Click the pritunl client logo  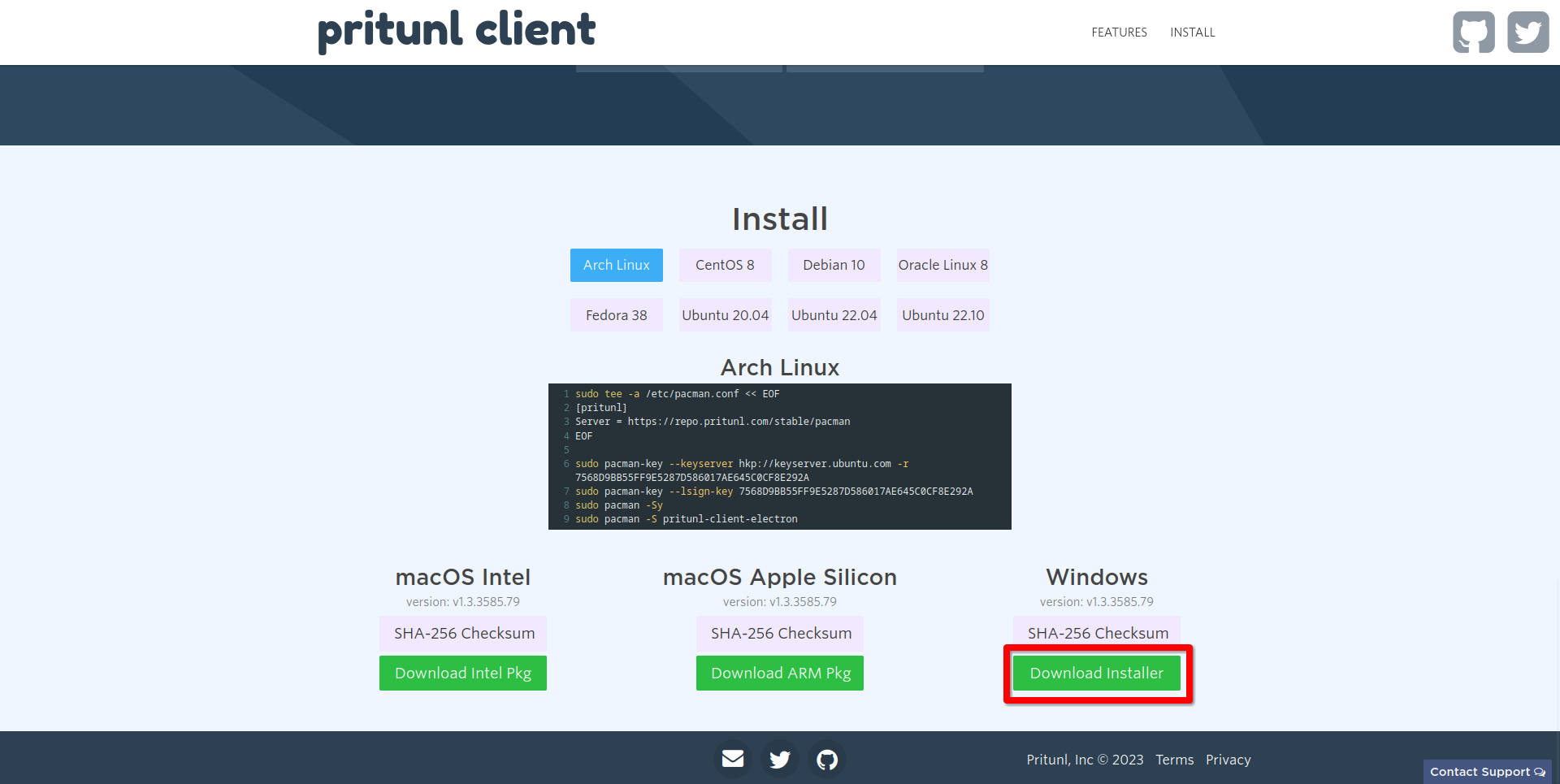(457, 31)
